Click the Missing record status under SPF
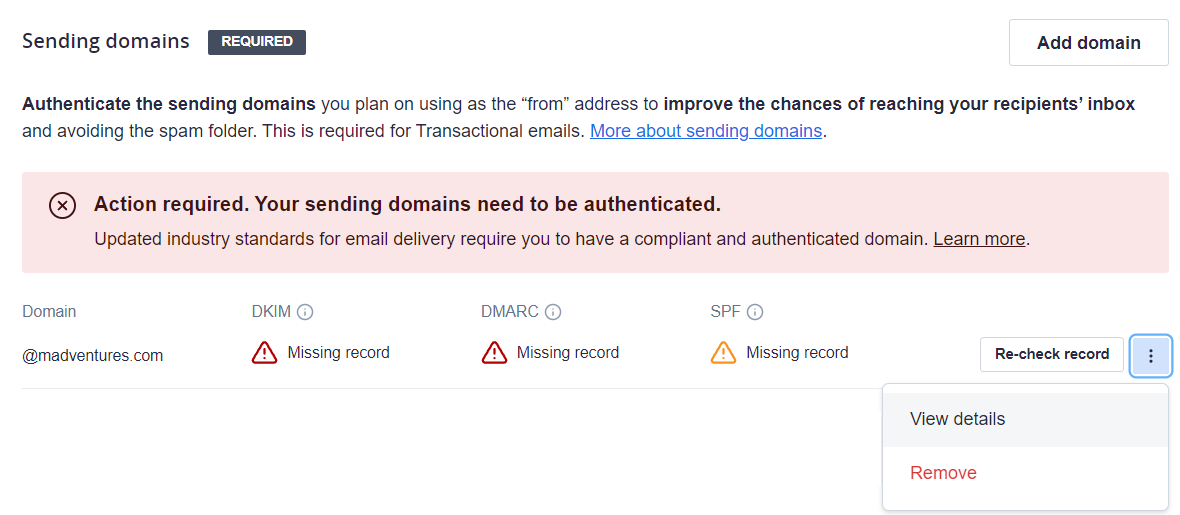The height and width of the screenshot is (515, 1180). point(797,352)
